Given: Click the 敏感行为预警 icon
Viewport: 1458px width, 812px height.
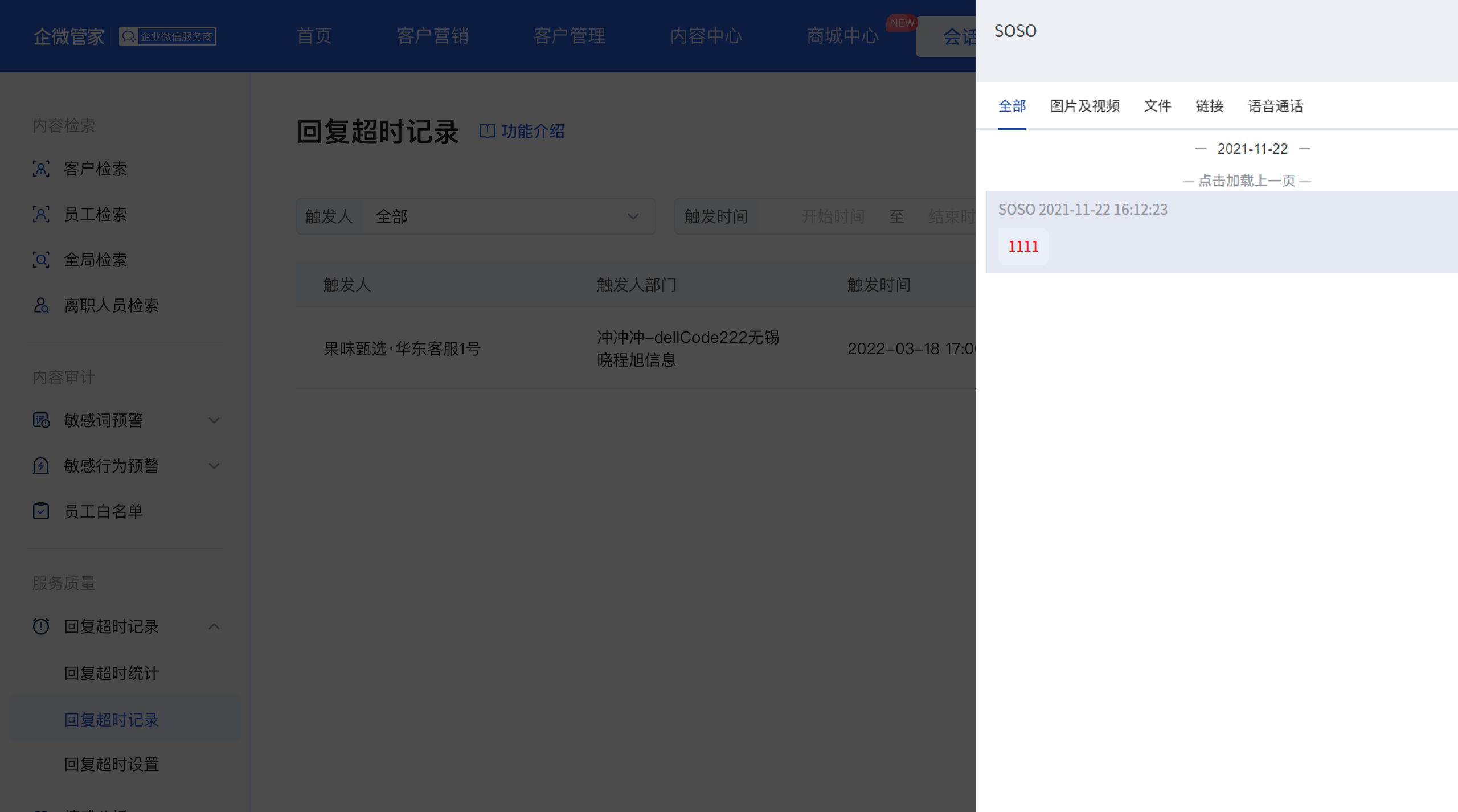Looking at the screenshot, I should (x=41, y=466).
